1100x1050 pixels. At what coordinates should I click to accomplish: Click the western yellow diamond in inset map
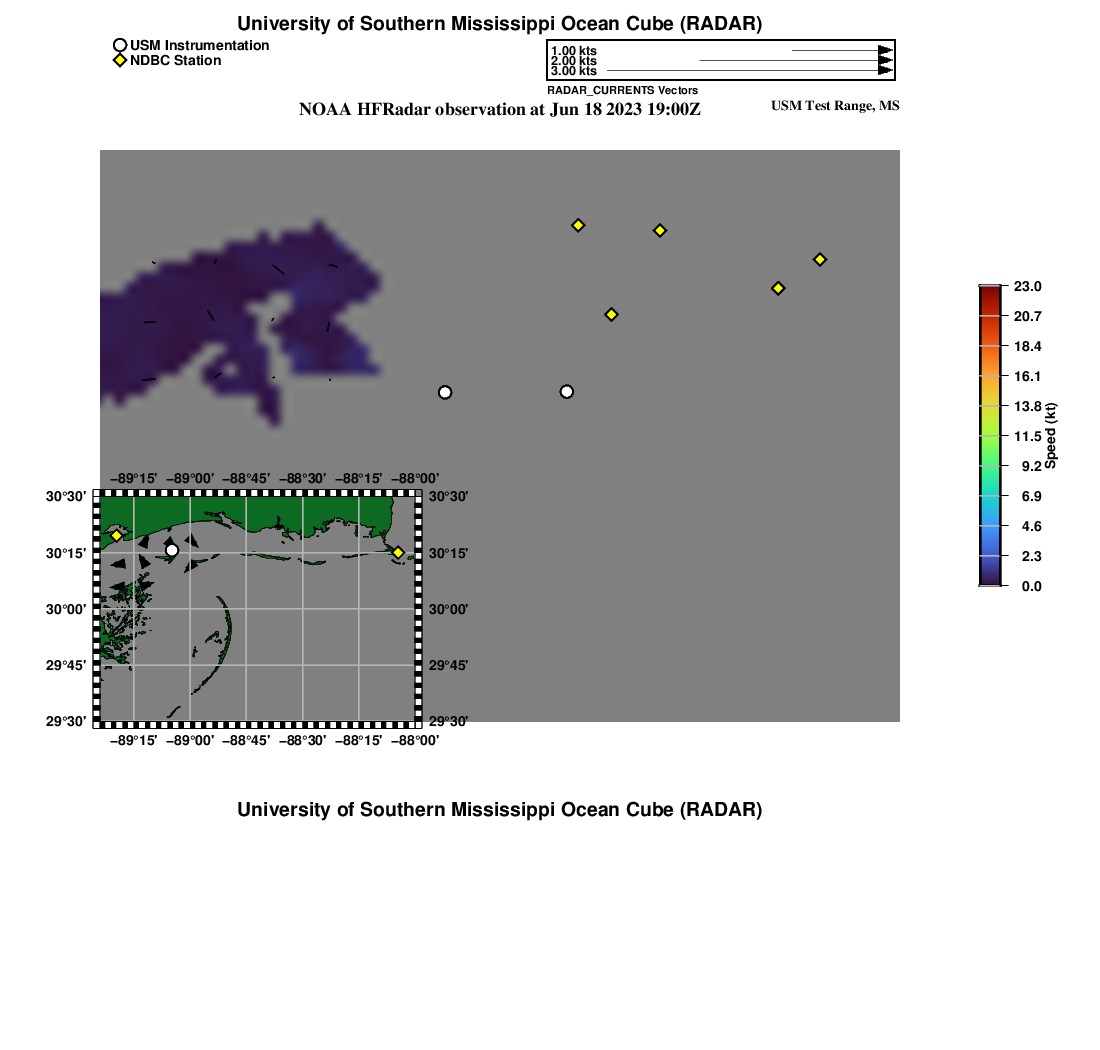point(117,536)
